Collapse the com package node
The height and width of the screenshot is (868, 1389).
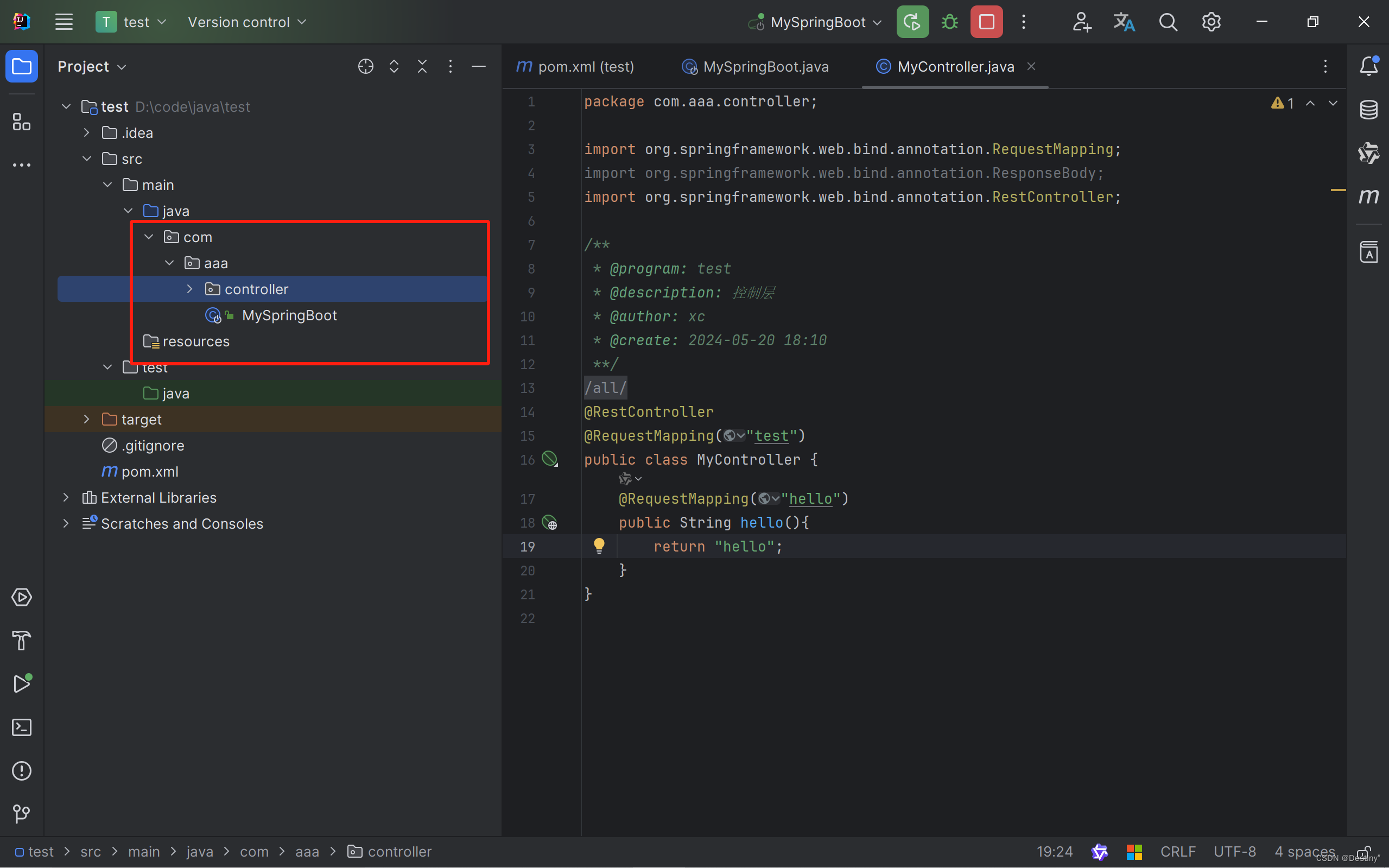pyautogui.click(x=148, y=237)
